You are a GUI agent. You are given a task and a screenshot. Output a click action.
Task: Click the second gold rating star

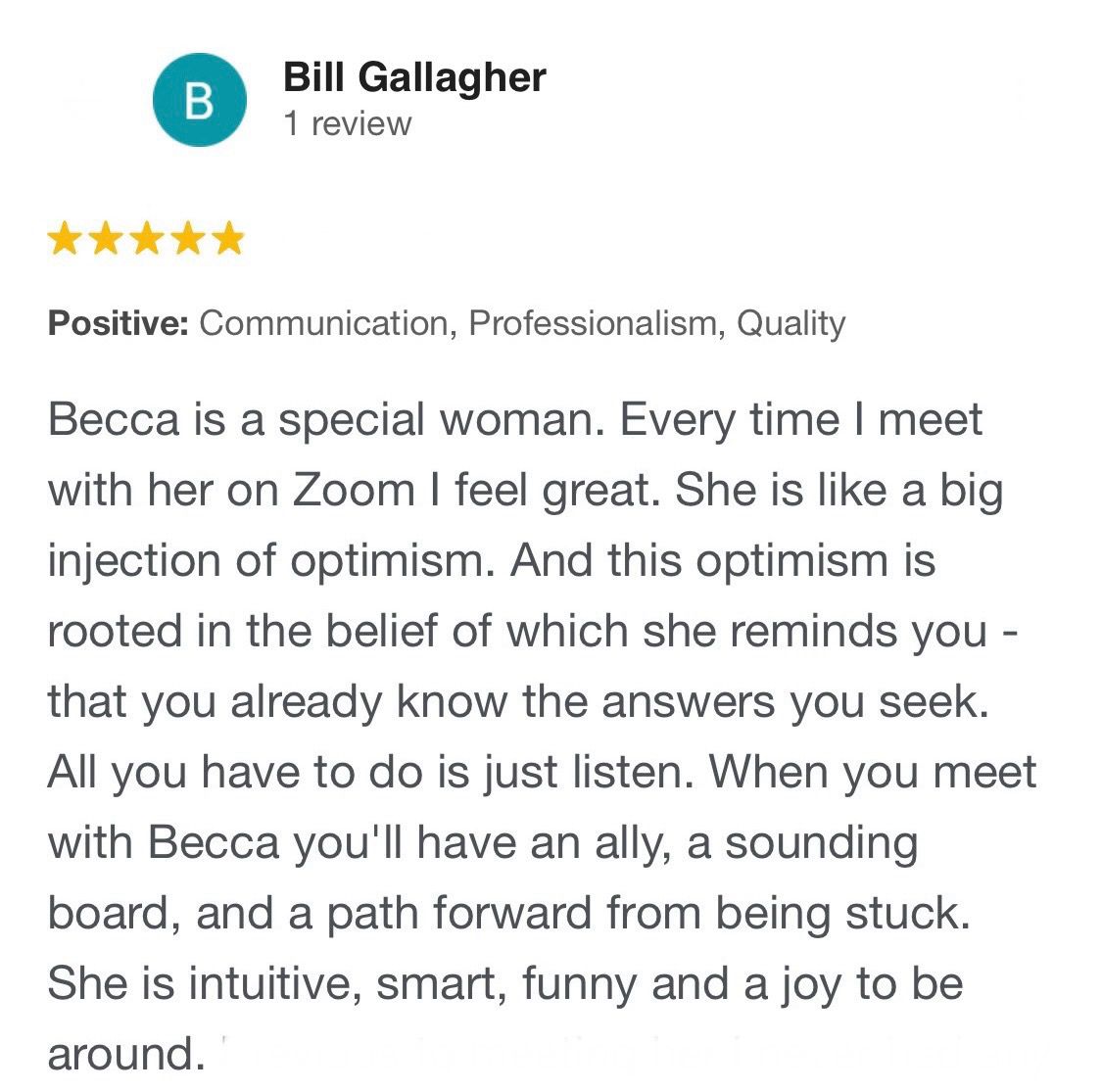[106, 238]
